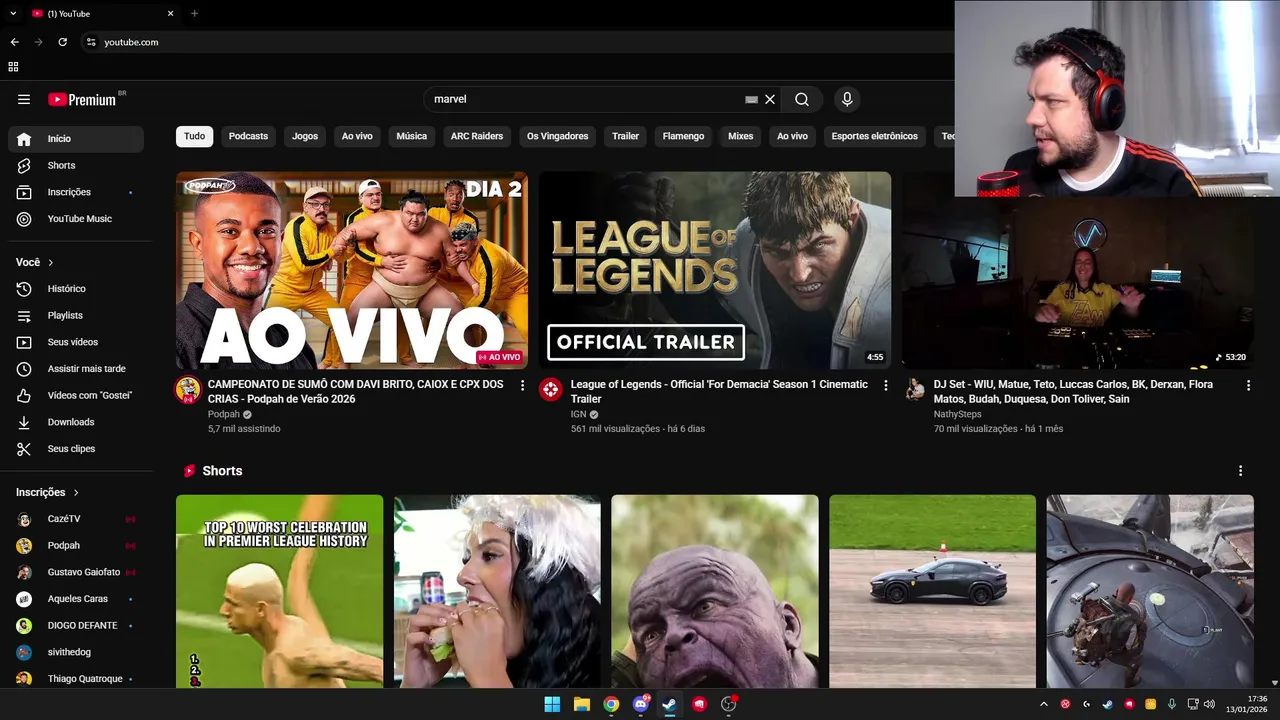Open Playlists in the sidebar
The height and width of the screenshot is (720, 1280).
pyautogui.click(x=76, y=315)
